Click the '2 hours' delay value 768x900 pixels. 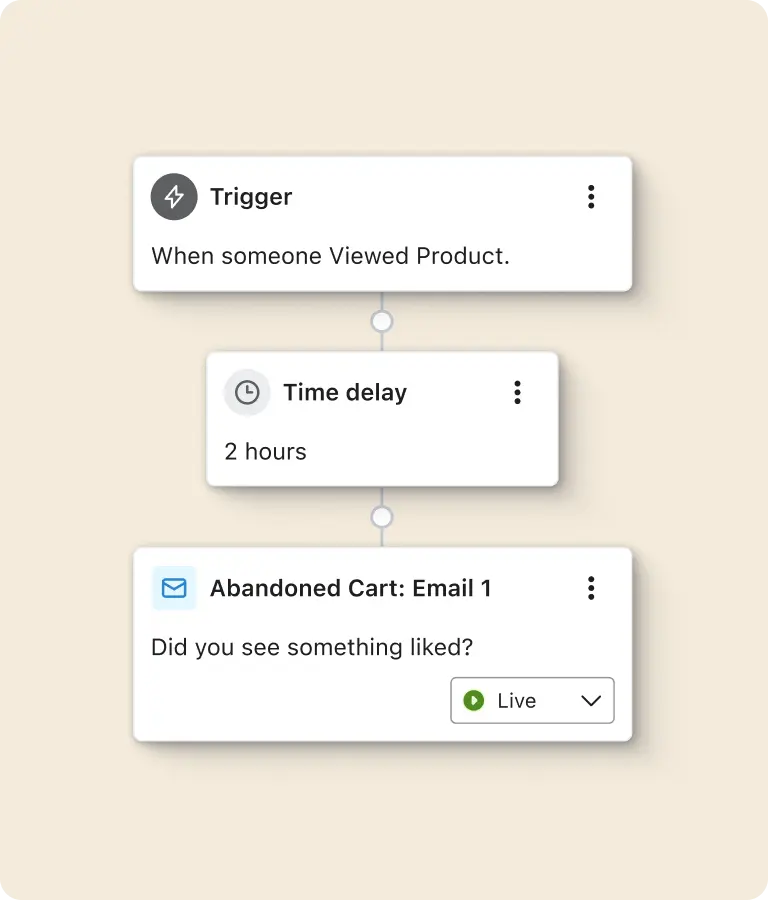tap(264, 451)
